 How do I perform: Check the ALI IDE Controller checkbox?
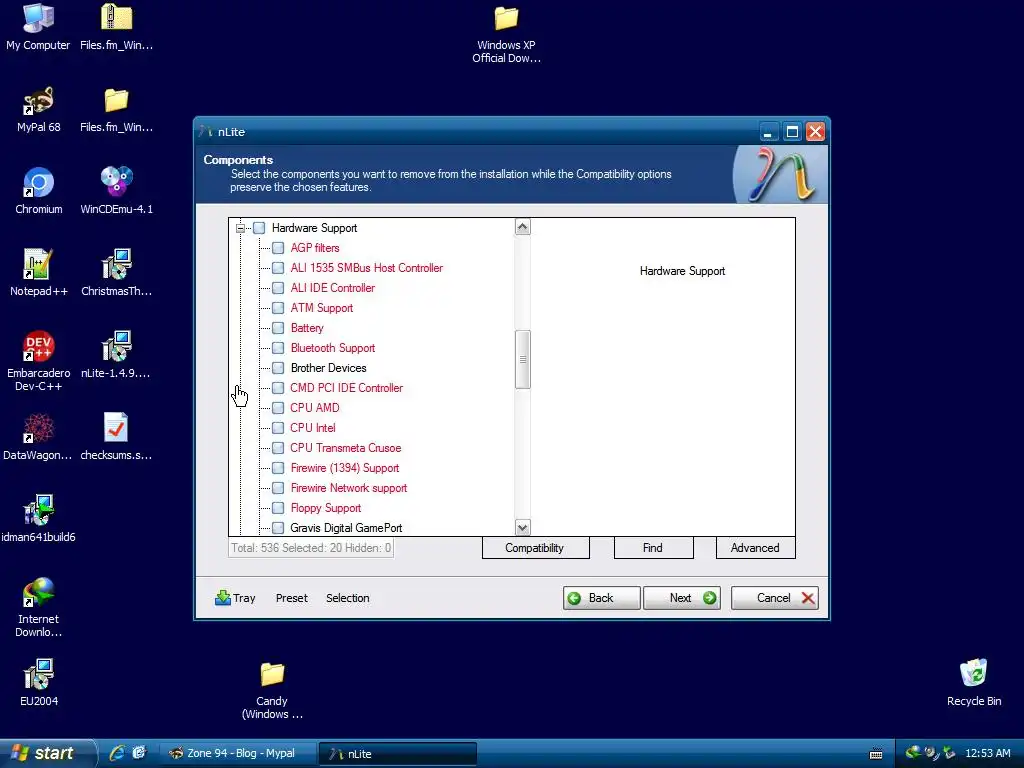[x=278, y=288]
